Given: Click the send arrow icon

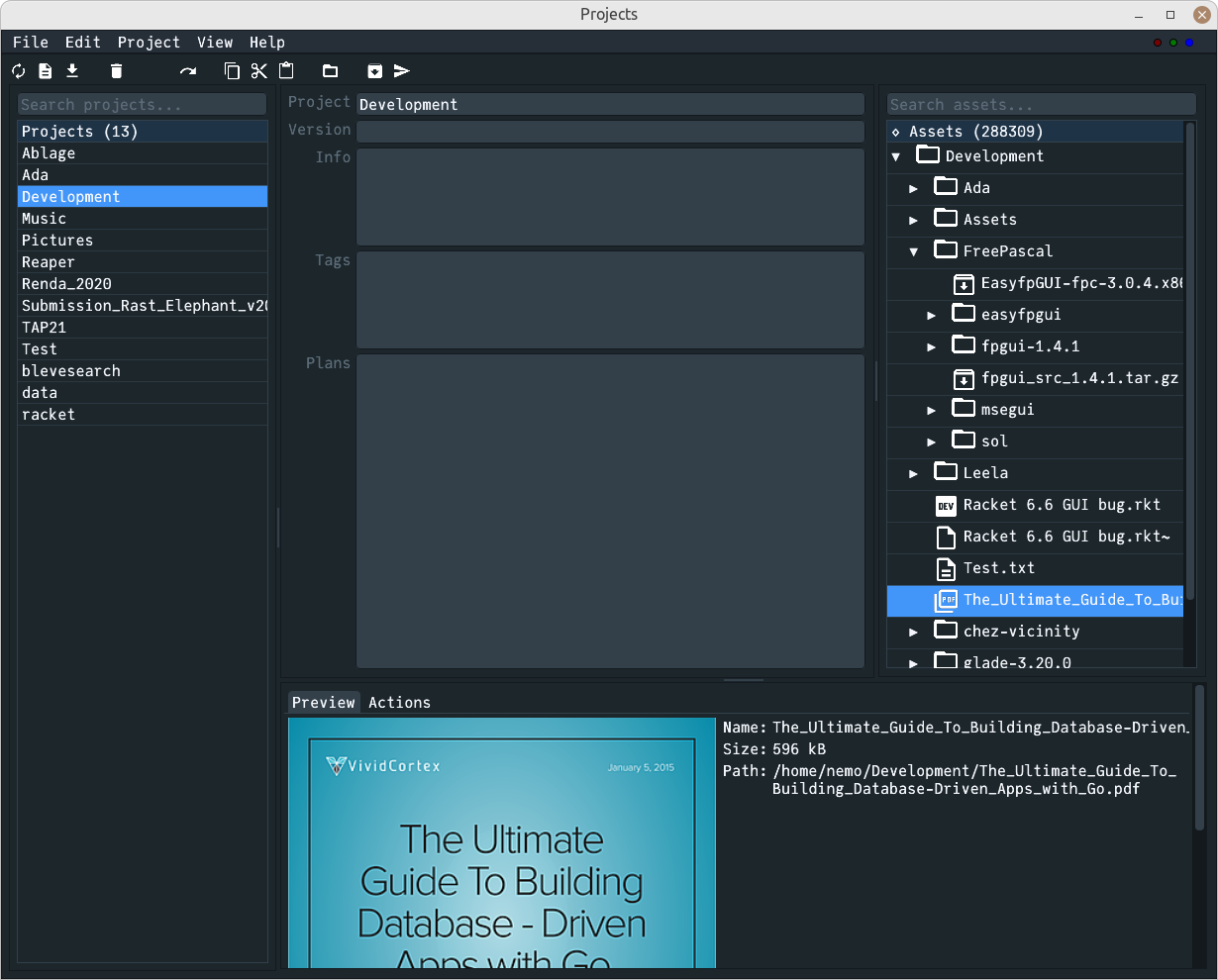Looking at the screenshot, I should click(402, 70).
